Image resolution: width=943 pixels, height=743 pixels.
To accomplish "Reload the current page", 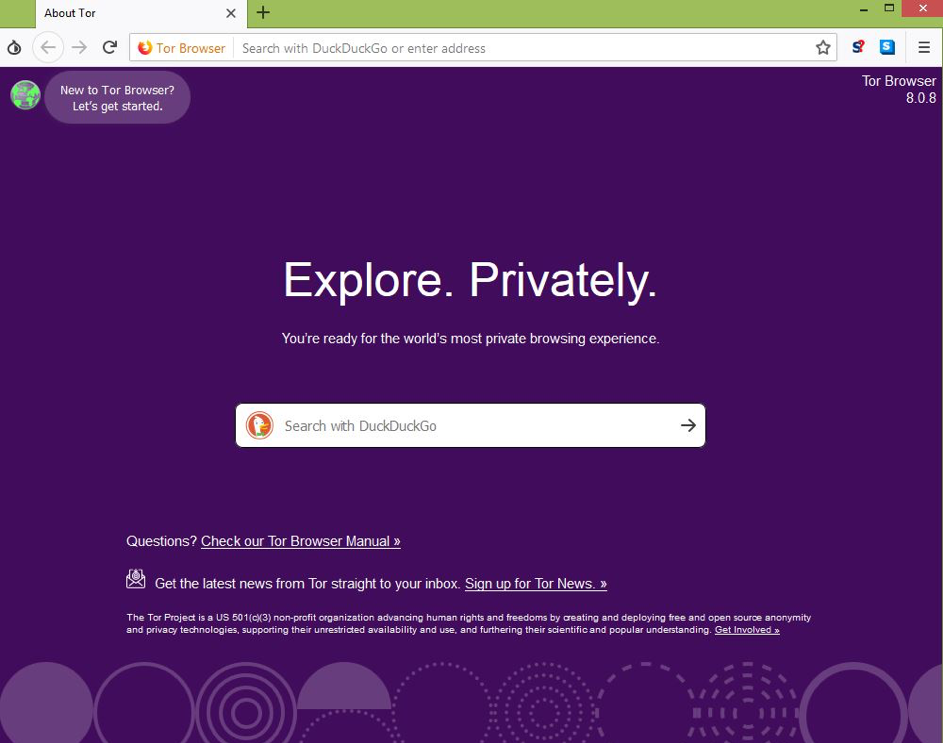I will (x=110, y=46).
